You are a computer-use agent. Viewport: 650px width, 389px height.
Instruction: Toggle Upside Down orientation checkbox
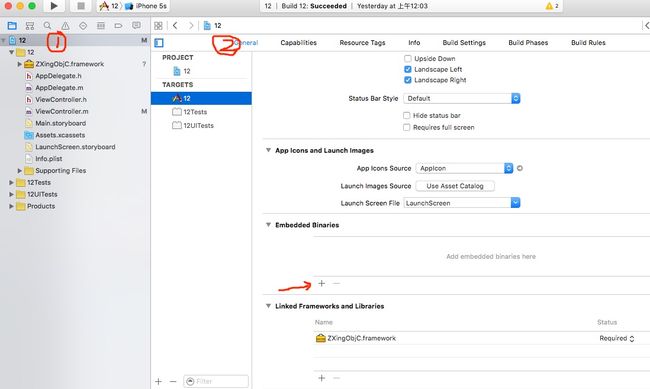[x=407, y=58]
